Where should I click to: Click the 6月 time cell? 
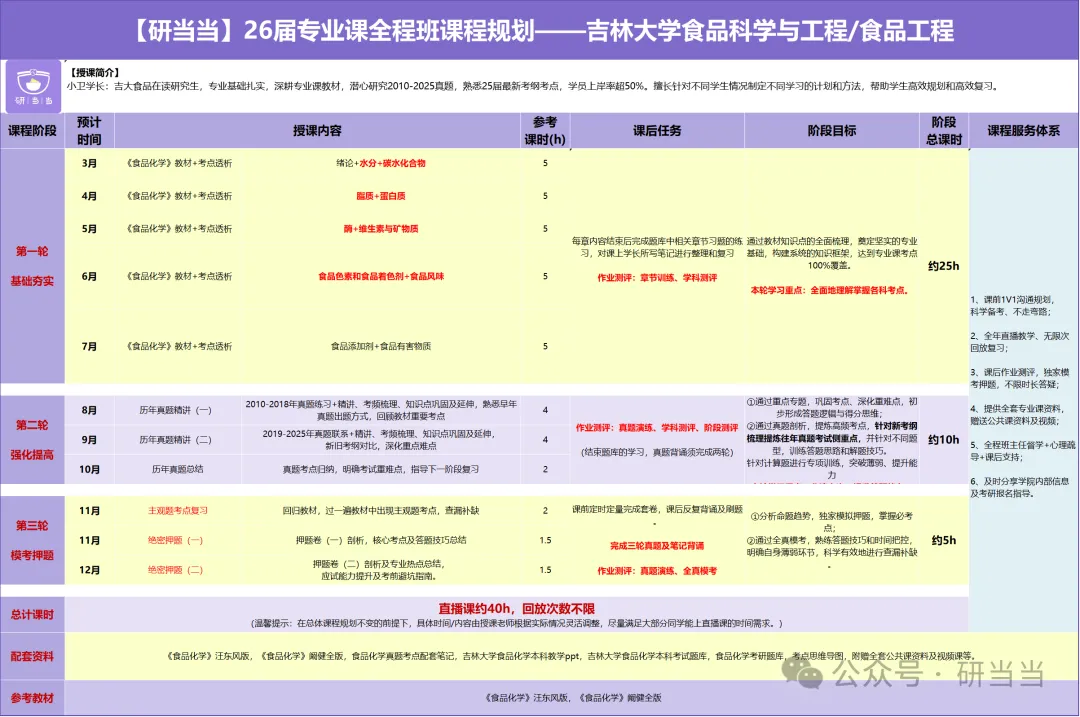click(x=89, y=276)
